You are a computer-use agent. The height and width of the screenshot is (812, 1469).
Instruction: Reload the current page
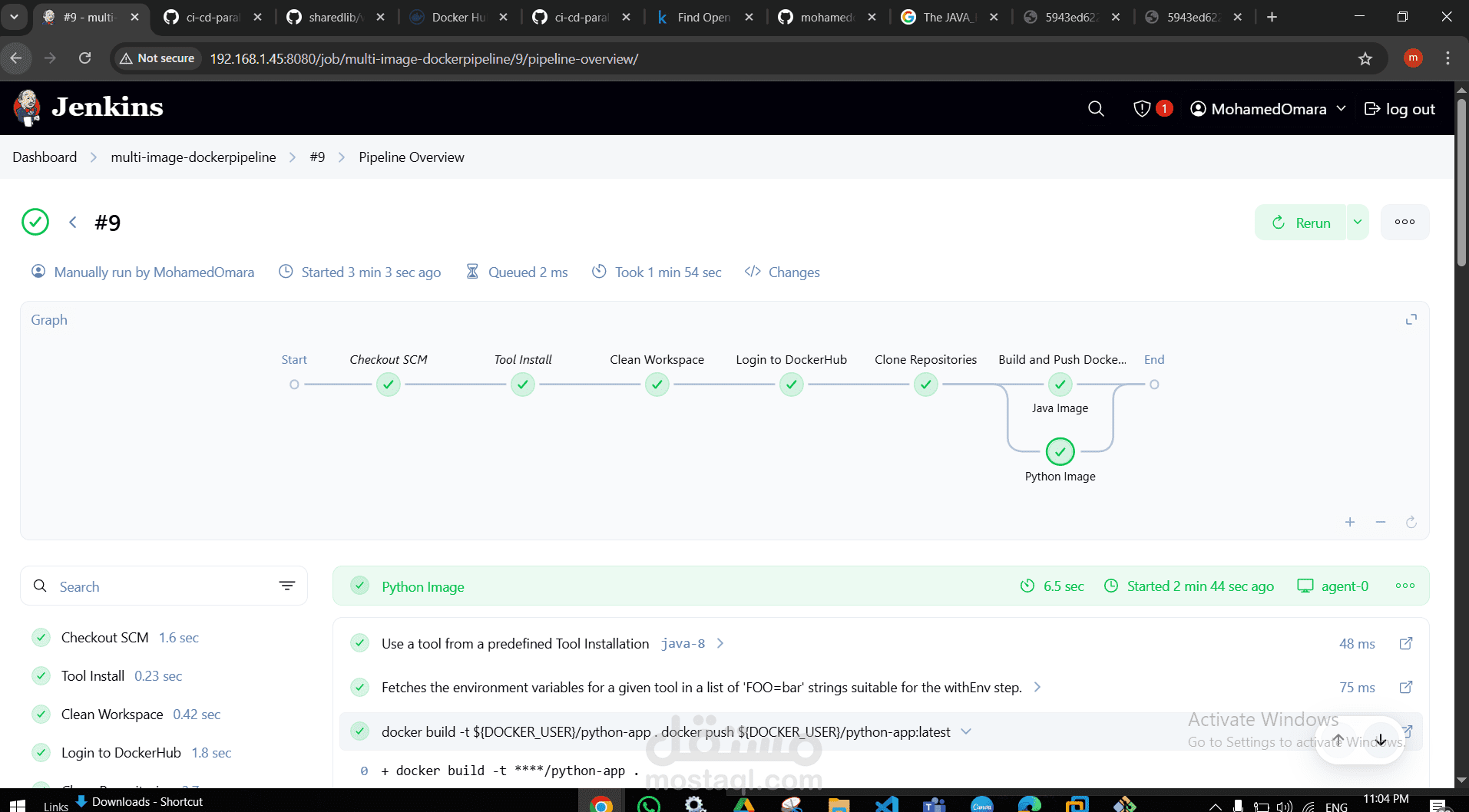point(85,58)
